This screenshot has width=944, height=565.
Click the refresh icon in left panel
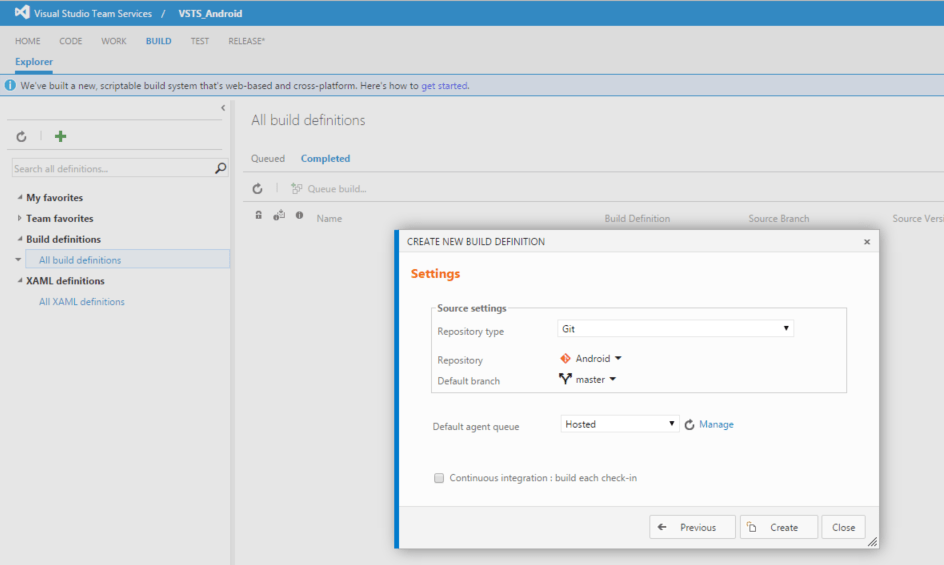pyautogui.click(x=21, y=136)
